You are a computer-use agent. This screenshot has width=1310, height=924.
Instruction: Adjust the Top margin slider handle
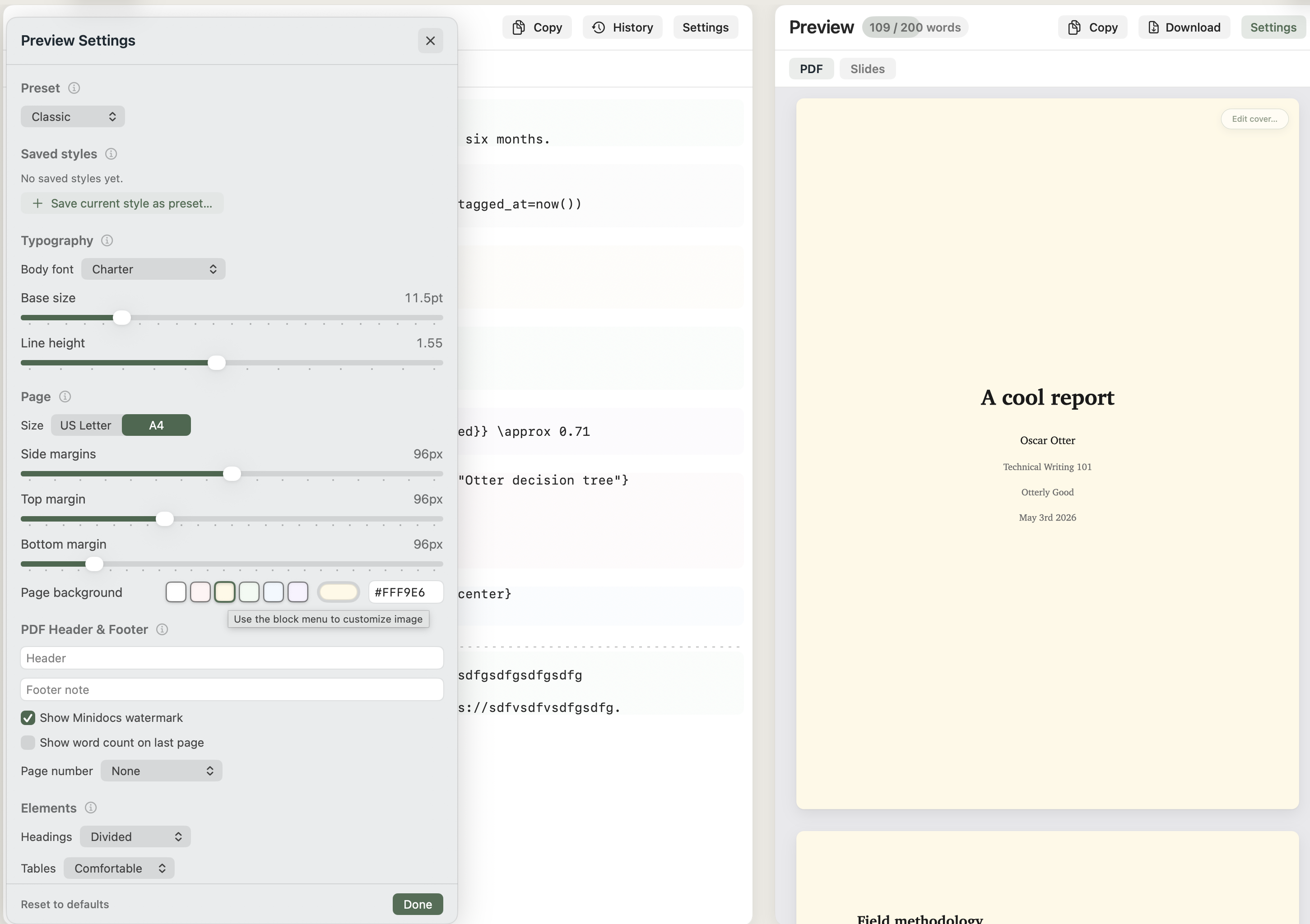[164, 518]
